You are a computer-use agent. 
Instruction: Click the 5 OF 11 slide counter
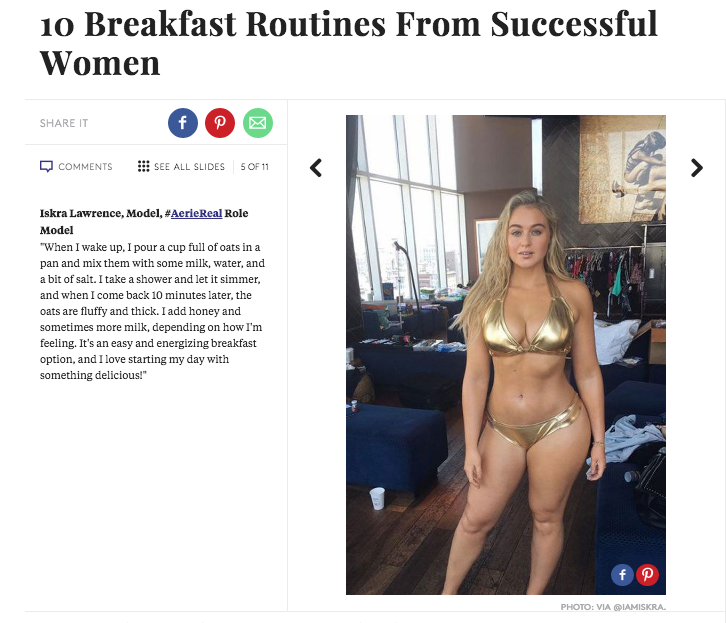255,167
